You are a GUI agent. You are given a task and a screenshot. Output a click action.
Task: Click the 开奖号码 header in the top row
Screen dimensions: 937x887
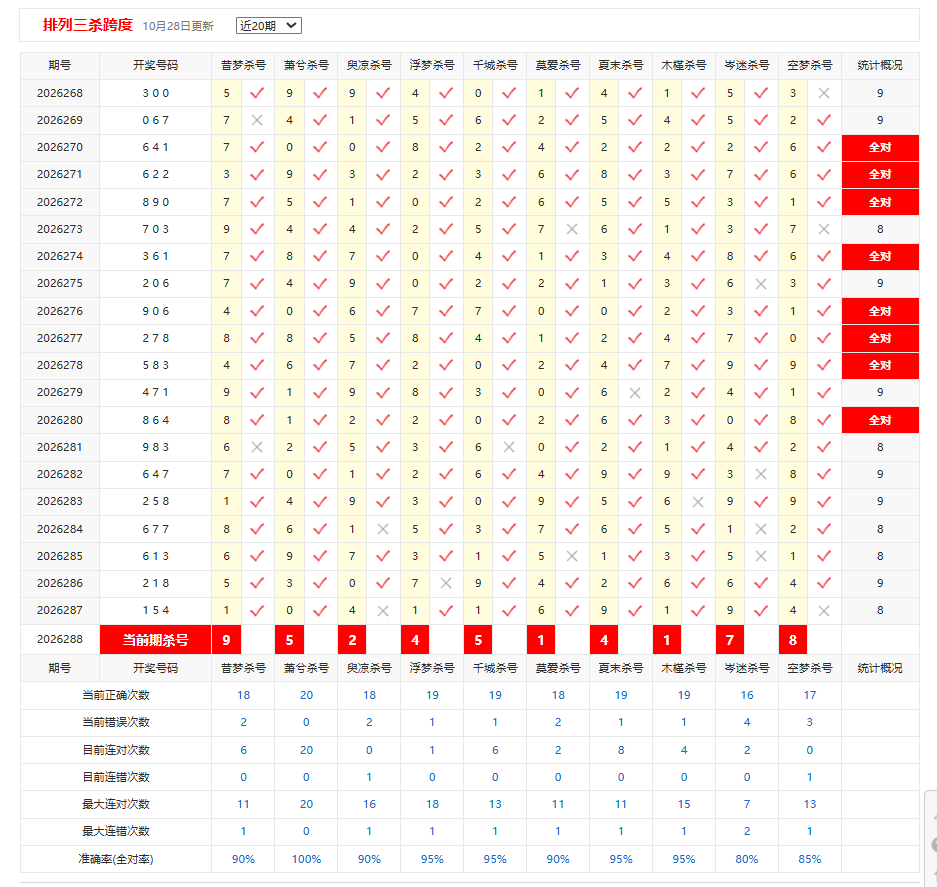[155, 65]
